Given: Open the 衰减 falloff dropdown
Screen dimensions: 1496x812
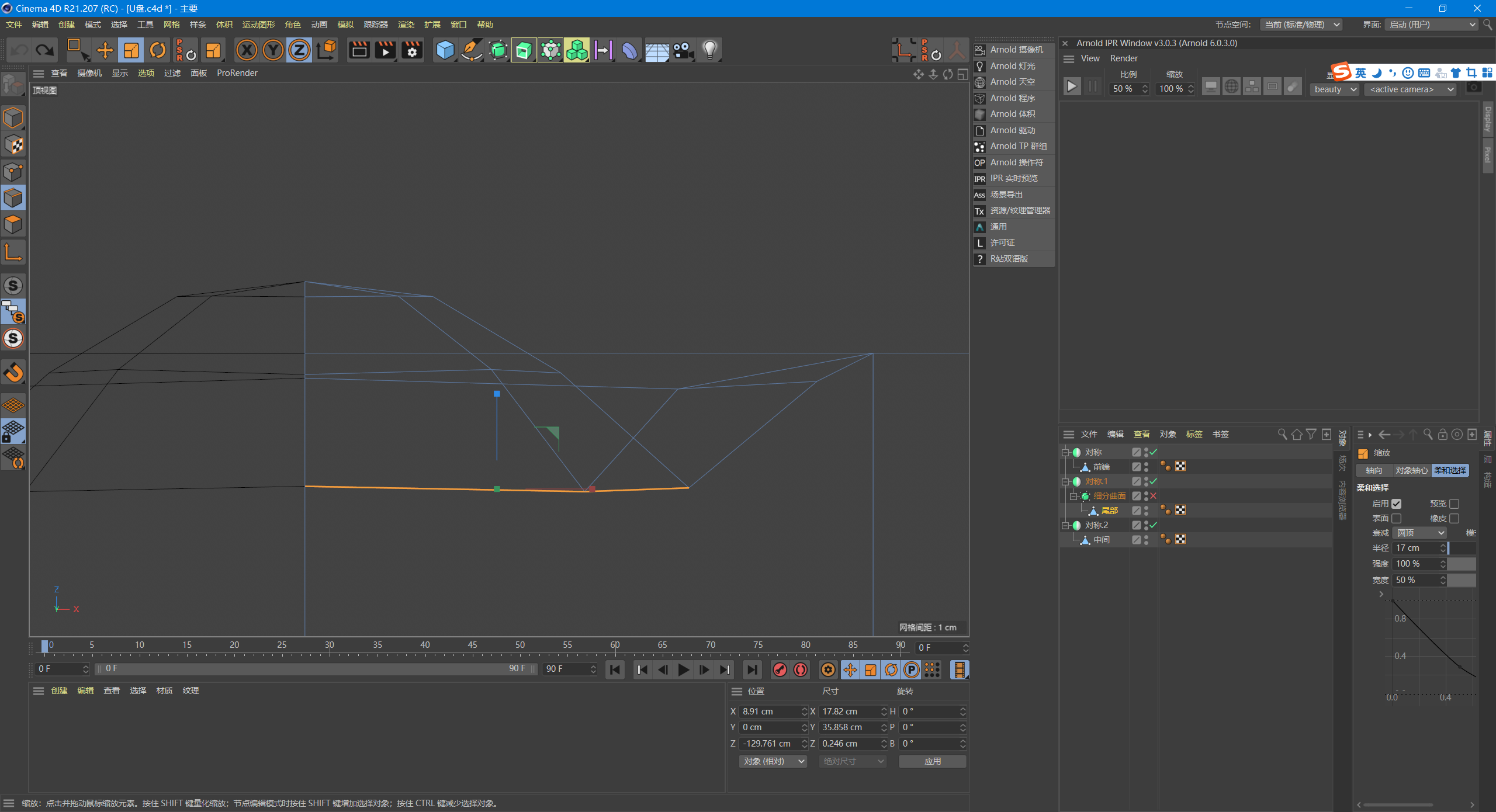Looking at the screenshot, I should coord(1420,533).
